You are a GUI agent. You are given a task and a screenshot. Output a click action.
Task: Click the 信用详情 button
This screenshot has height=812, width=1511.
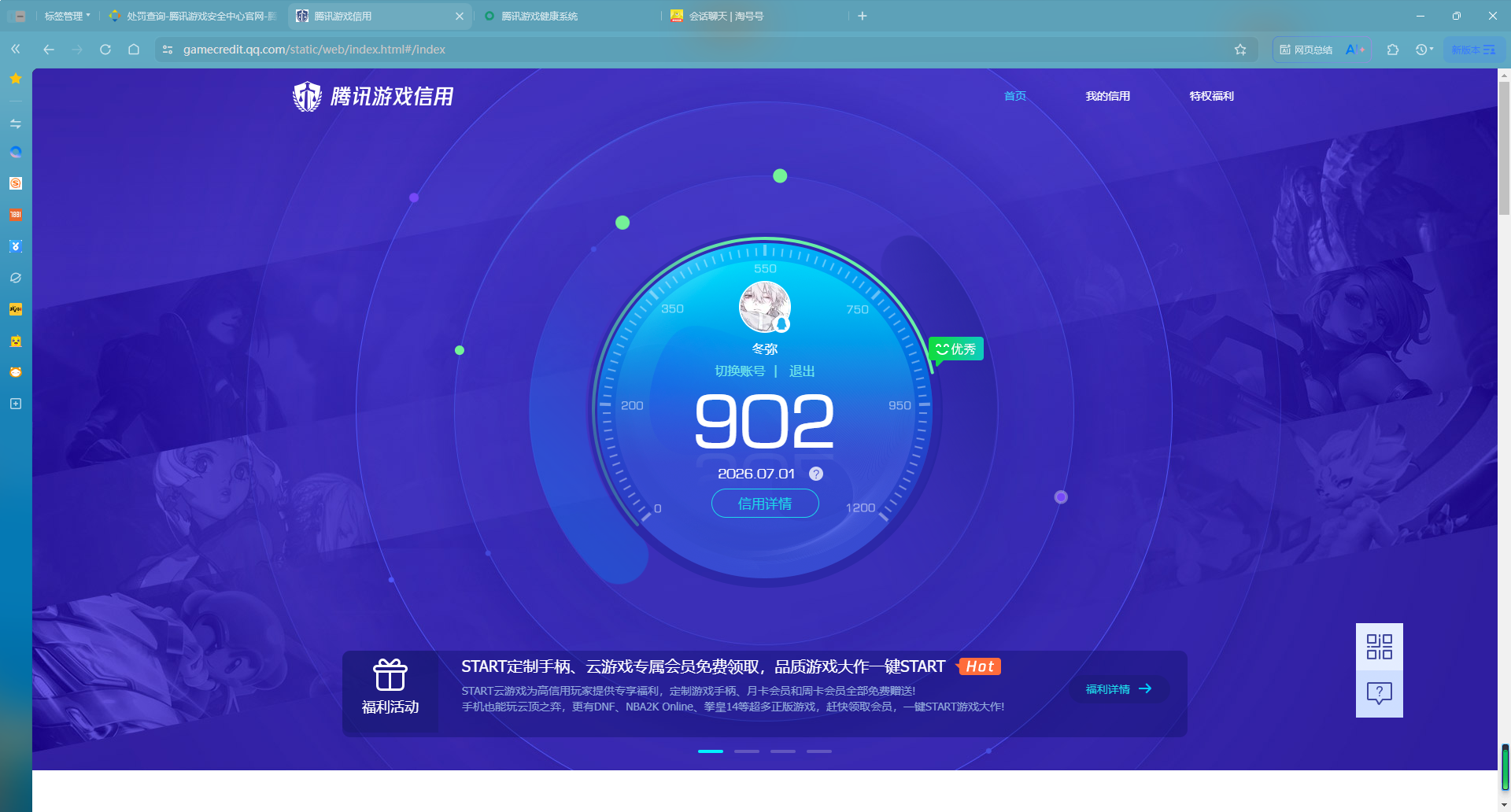[765, 504]
